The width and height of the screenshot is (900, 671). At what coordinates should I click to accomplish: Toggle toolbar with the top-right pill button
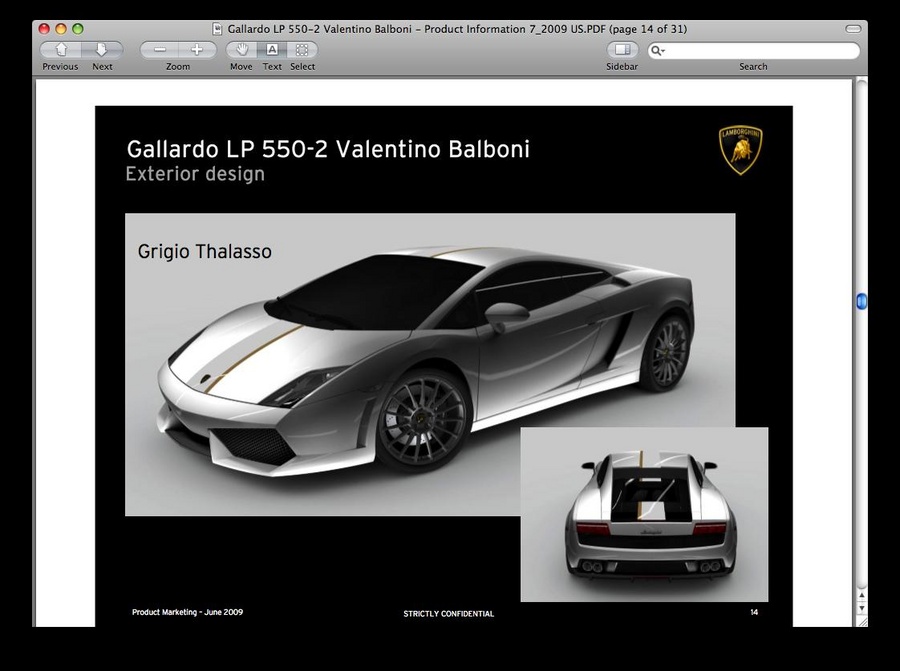point(852,29)
